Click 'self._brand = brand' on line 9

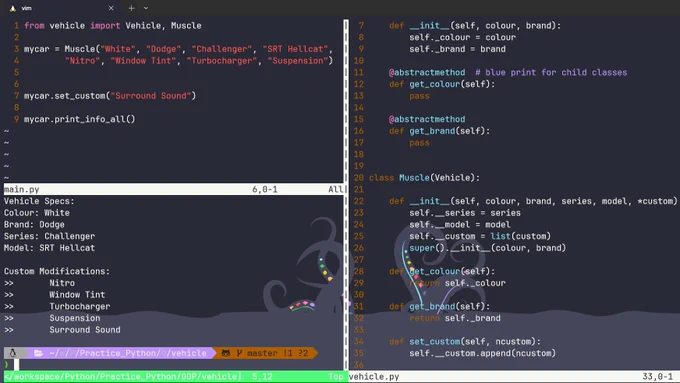point(458,49)
